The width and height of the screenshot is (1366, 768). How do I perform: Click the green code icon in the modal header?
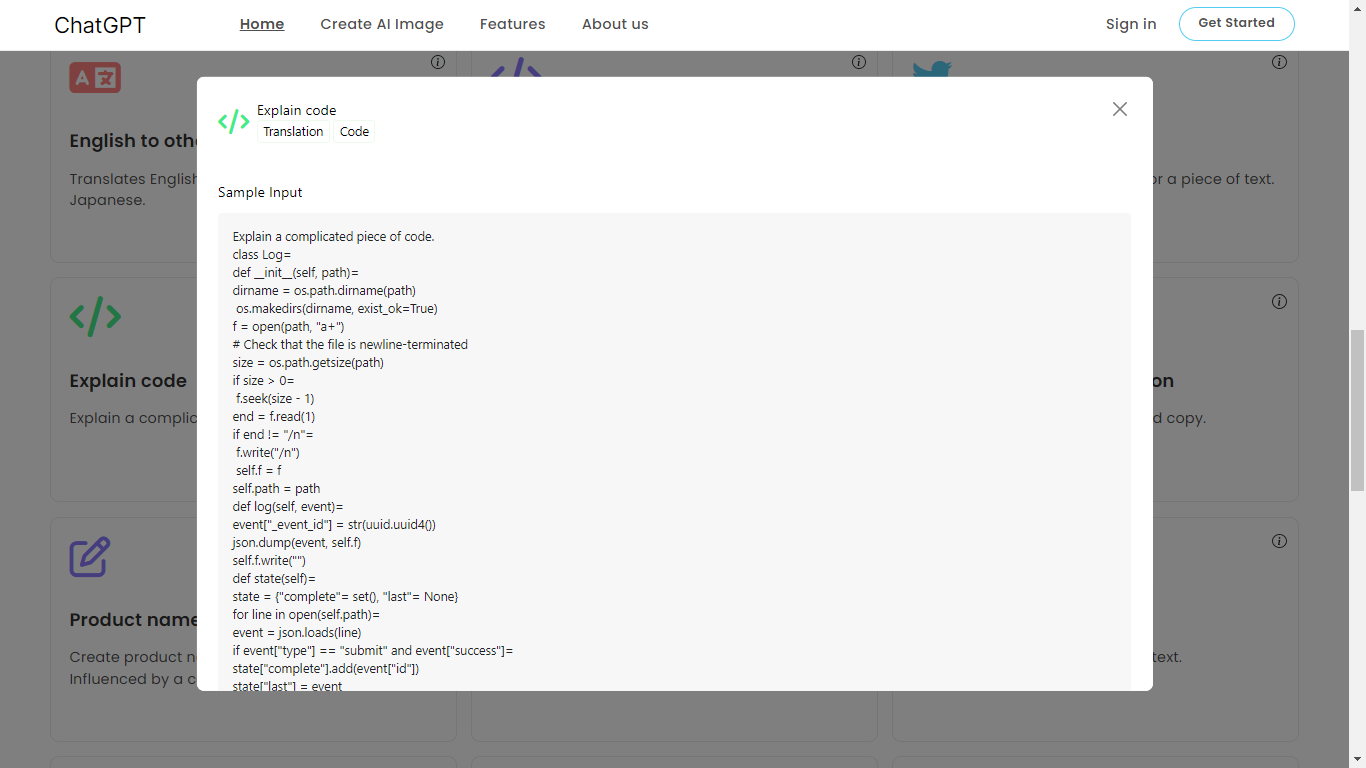click(x=233, y=121)
